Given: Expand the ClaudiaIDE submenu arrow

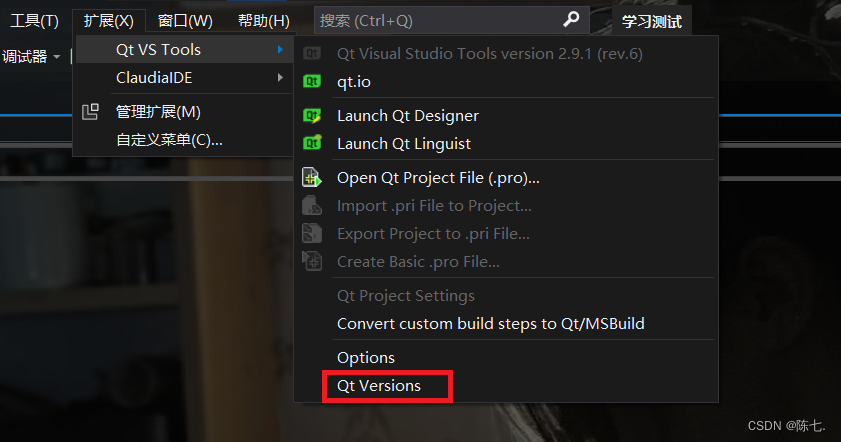Looking at the screenshot, I should pyautogui.click(x=280, y=77).
